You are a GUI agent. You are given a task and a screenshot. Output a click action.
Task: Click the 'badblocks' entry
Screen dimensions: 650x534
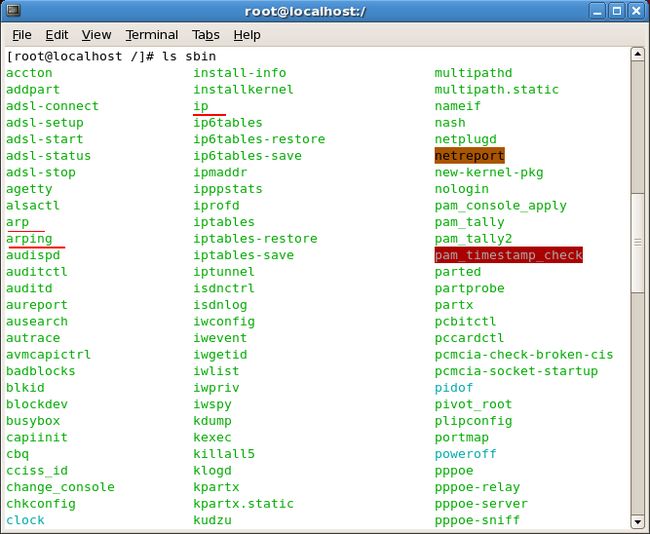pyautogui.click(x=41, y=371)
